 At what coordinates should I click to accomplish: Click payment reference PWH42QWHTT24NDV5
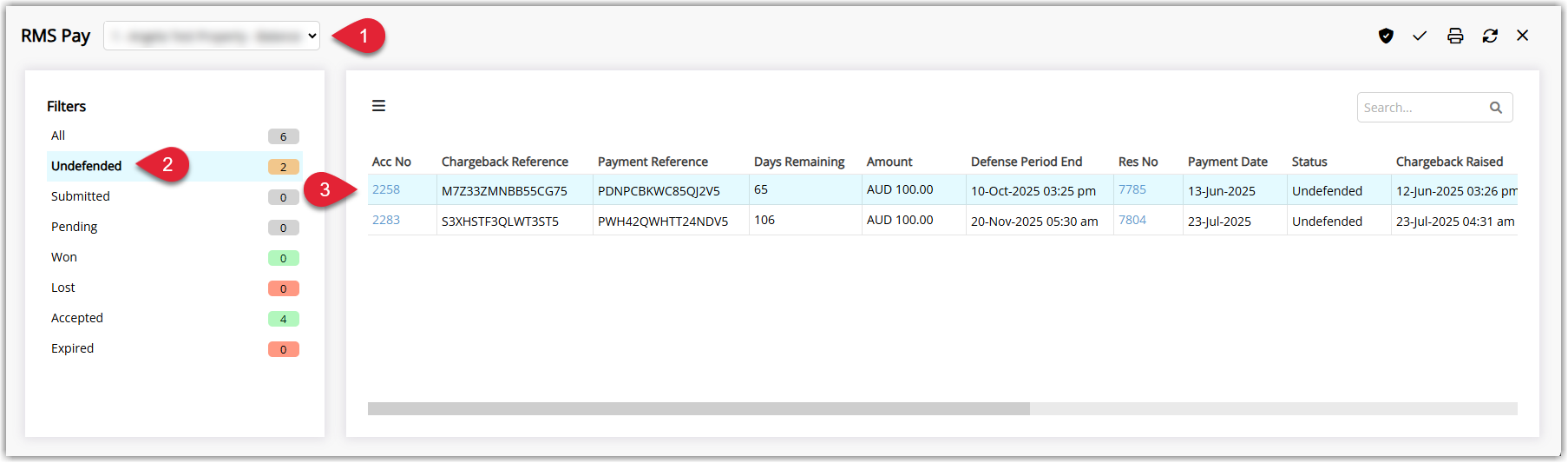click(663, 222)
